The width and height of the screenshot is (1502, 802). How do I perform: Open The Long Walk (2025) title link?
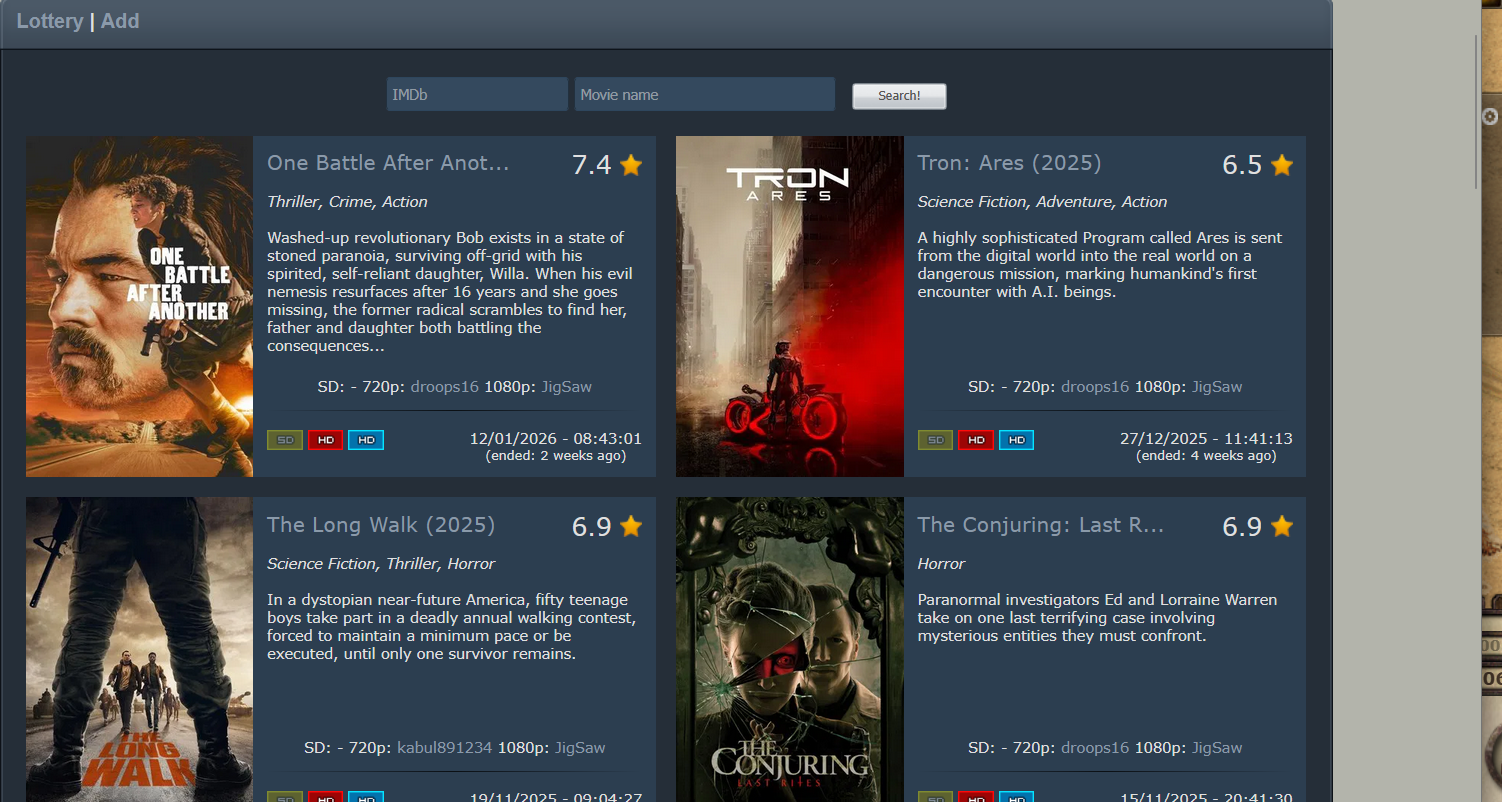coord(381,525)
